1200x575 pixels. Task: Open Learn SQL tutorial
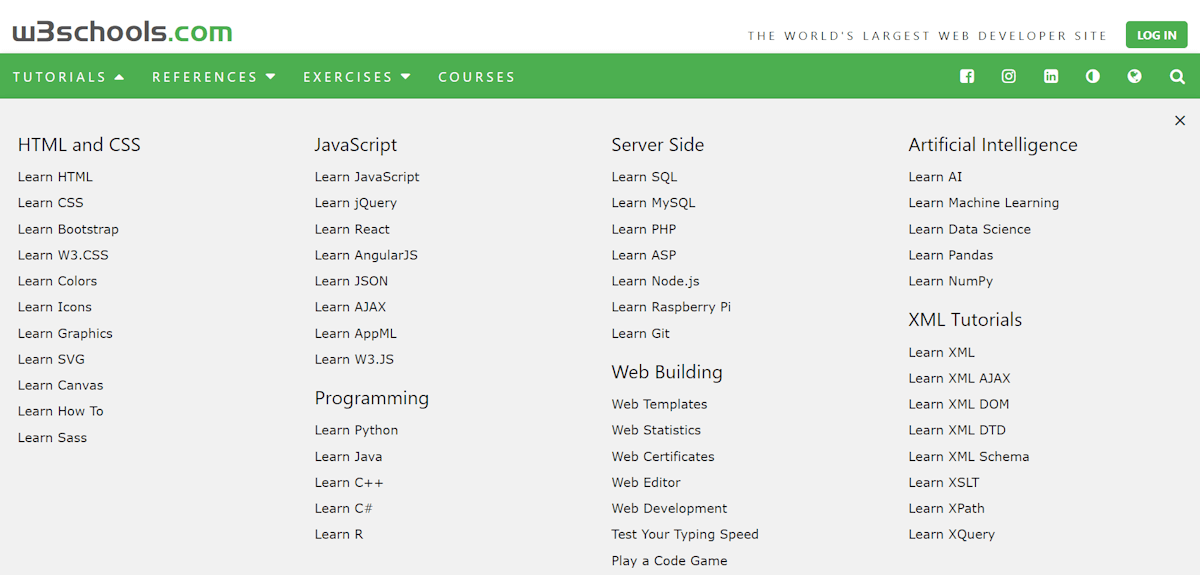(644, 177)
